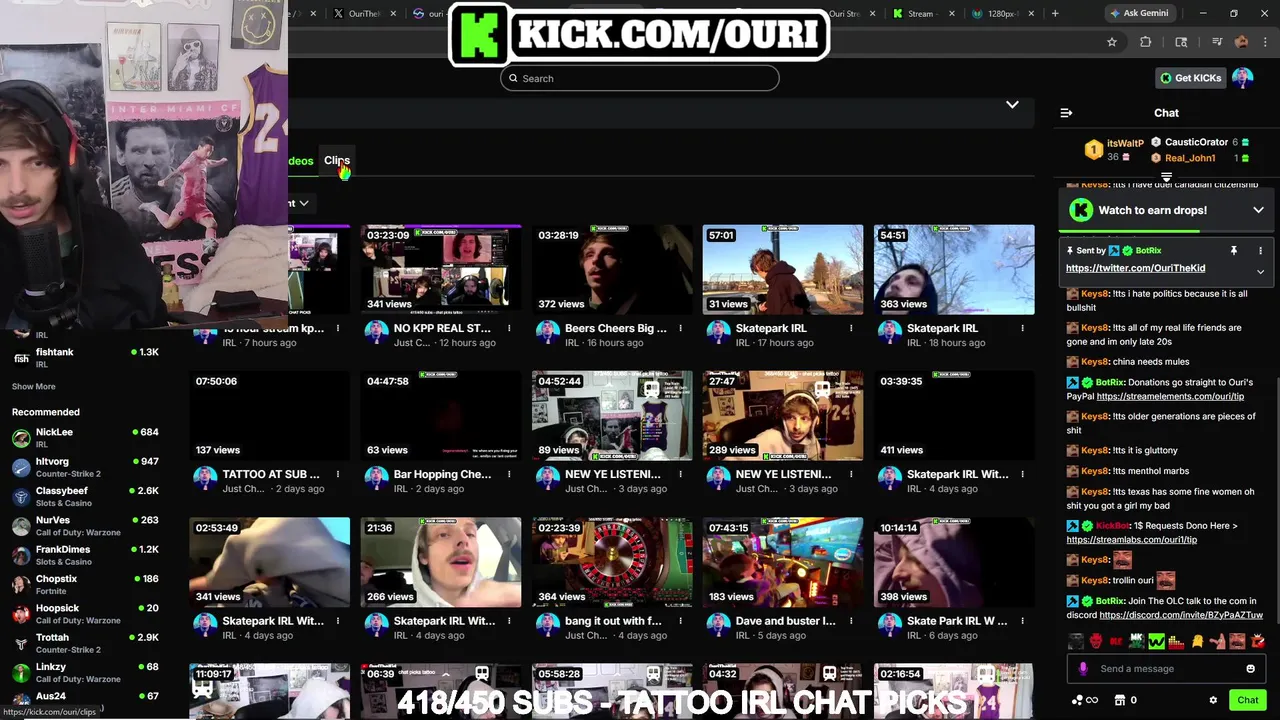Play the 02:23:39 roulette video thumbnail
1280x720 pixels.
612,562
